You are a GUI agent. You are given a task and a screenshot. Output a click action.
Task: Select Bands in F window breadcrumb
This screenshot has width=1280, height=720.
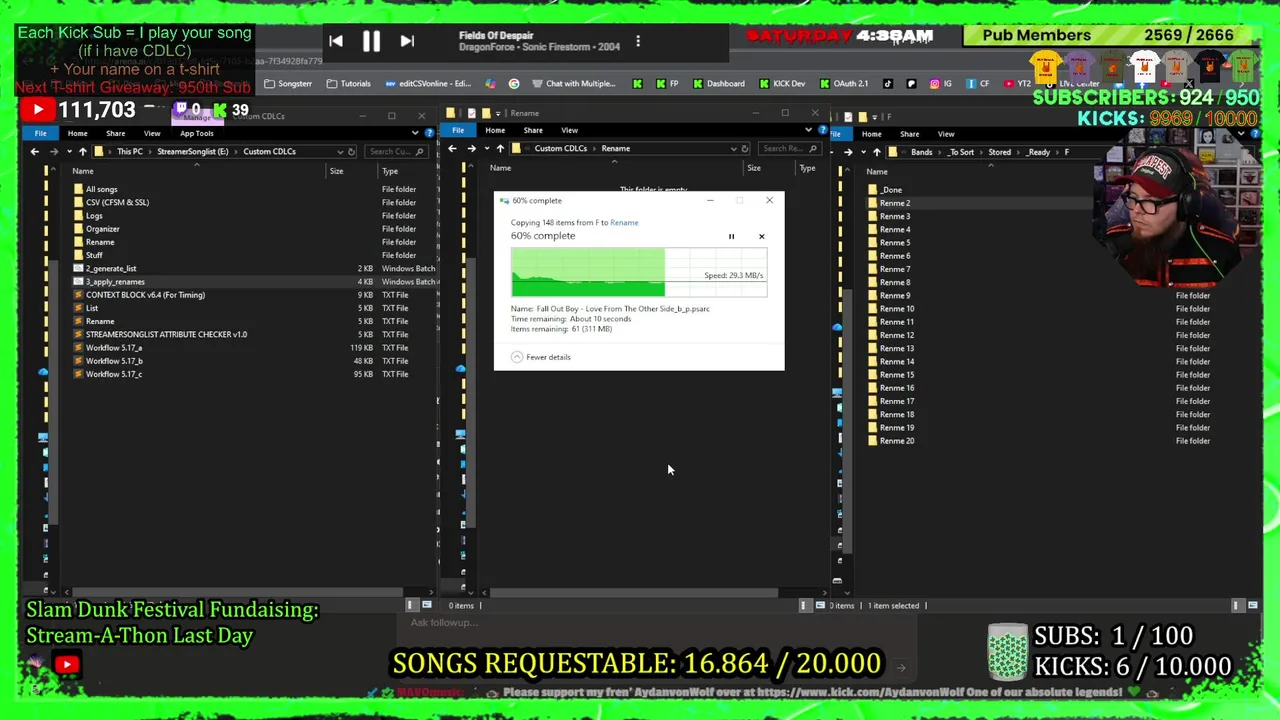pos(921,152)
